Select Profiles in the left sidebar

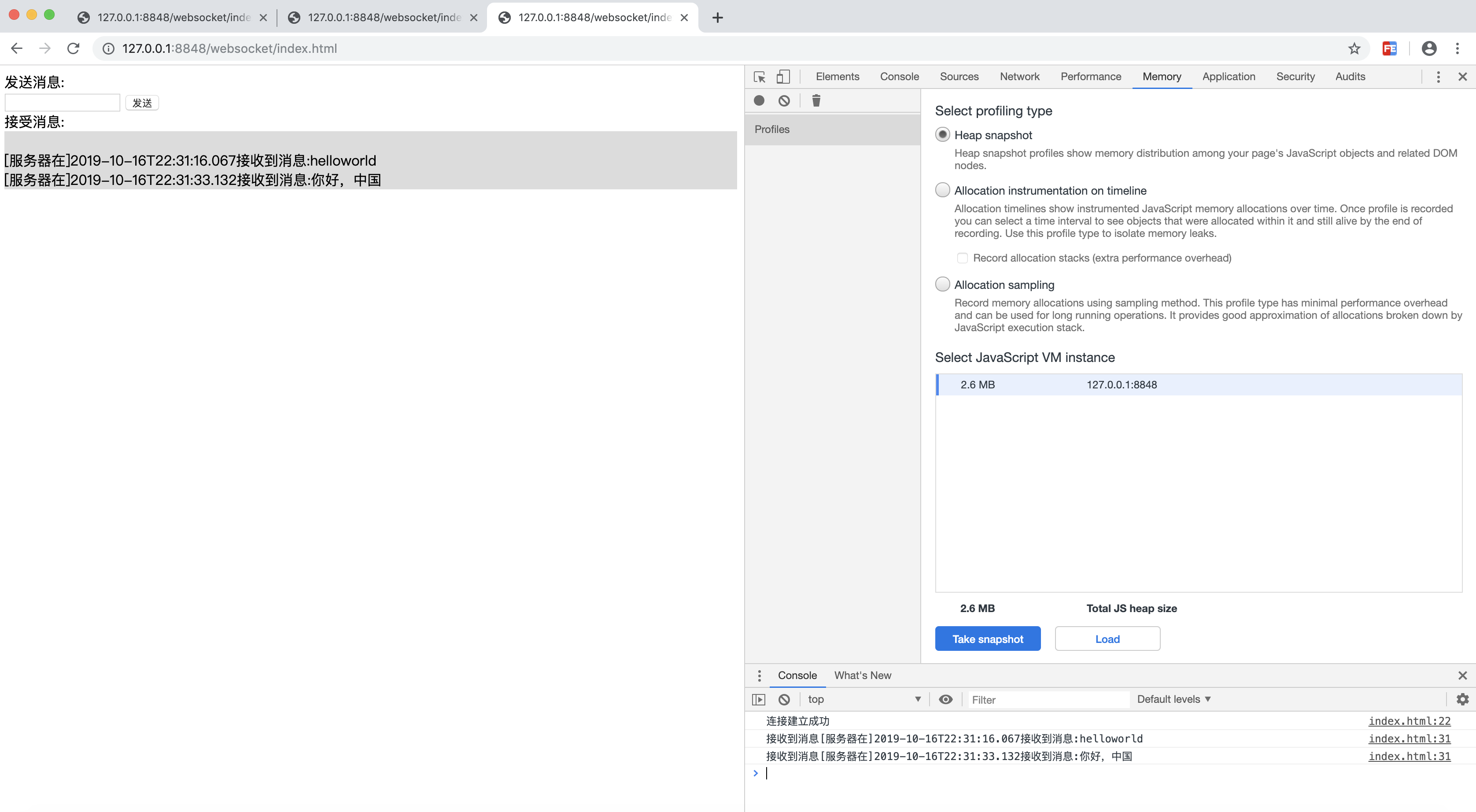[833, 129]
